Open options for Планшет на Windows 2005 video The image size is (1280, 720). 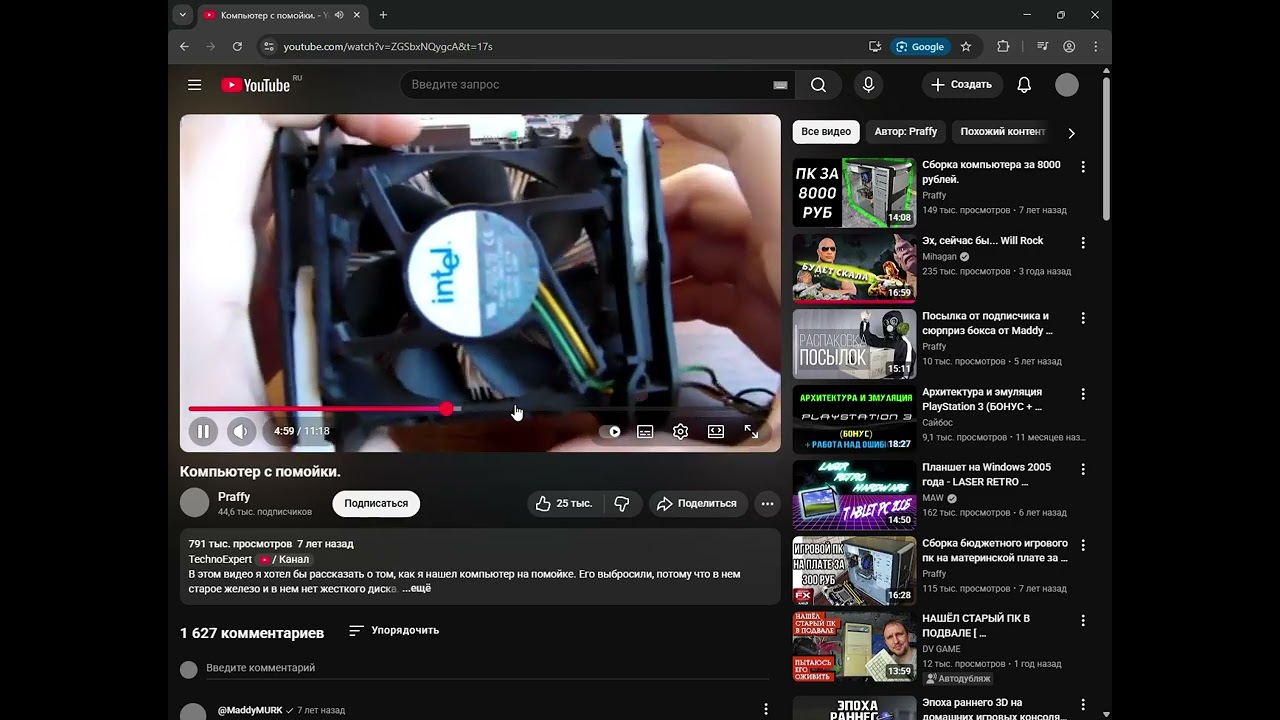coord(1082,469)
